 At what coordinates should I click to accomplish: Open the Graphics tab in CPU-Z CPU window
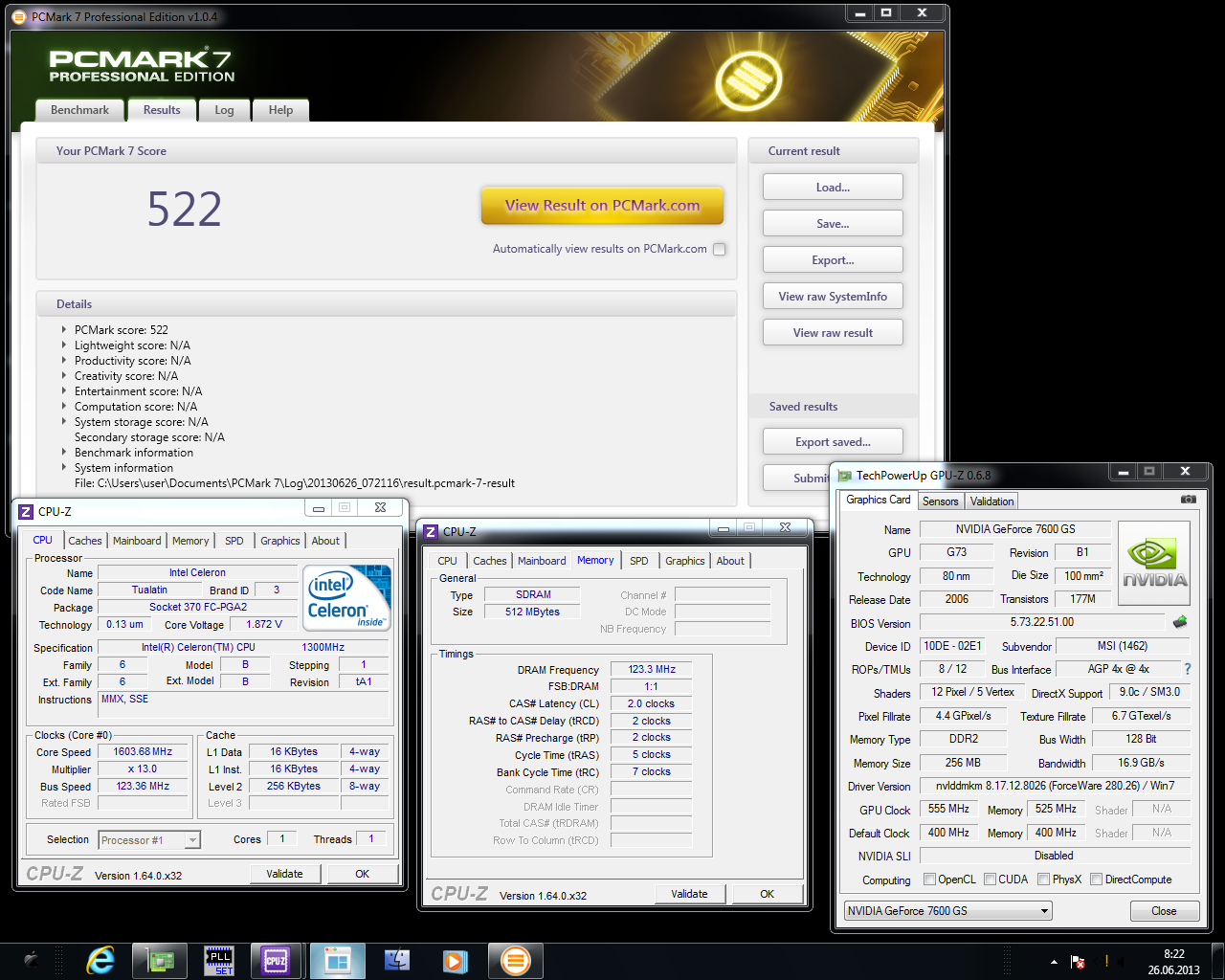(279, 541)
